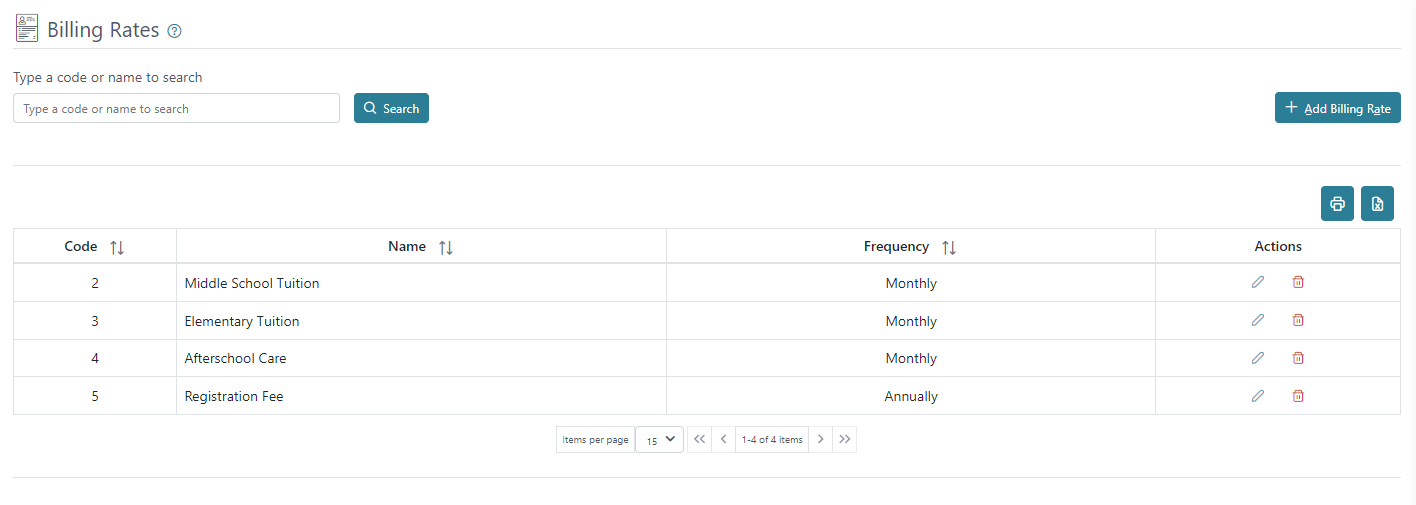Edit the Elementary Tuition rate
Viewport: 1416px width, 505px height.
point(1258,320)
